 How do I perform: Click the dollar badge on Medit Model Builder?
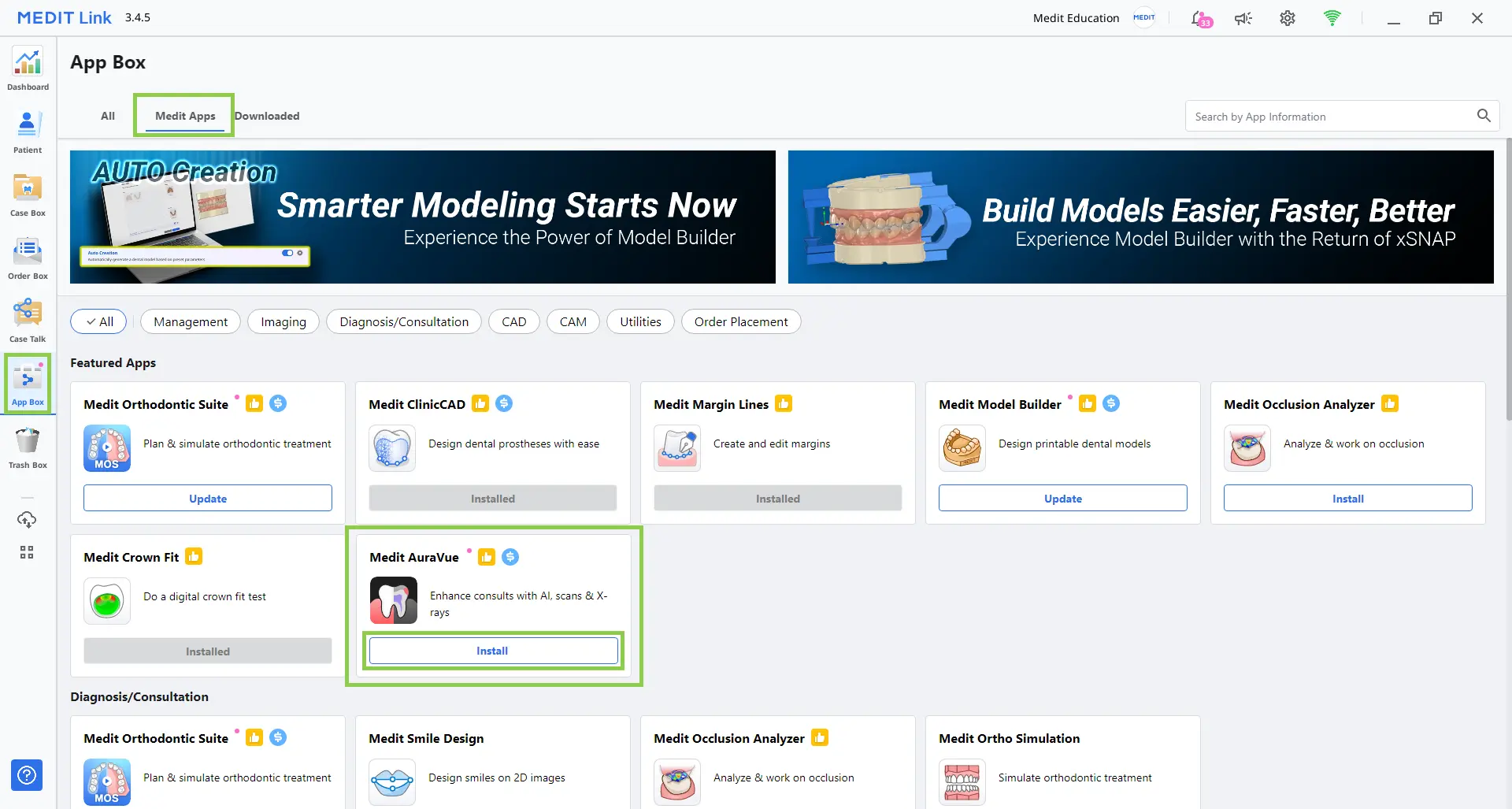1111,403
